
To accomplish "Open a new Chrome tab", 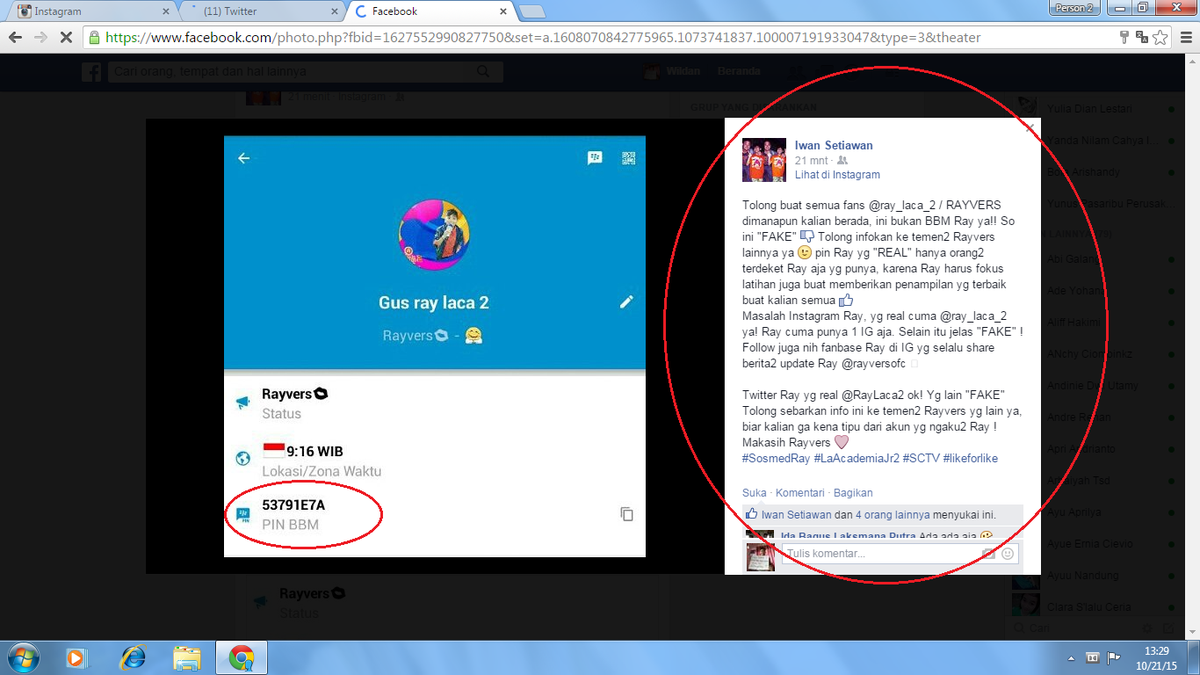I will pos(532,12).
